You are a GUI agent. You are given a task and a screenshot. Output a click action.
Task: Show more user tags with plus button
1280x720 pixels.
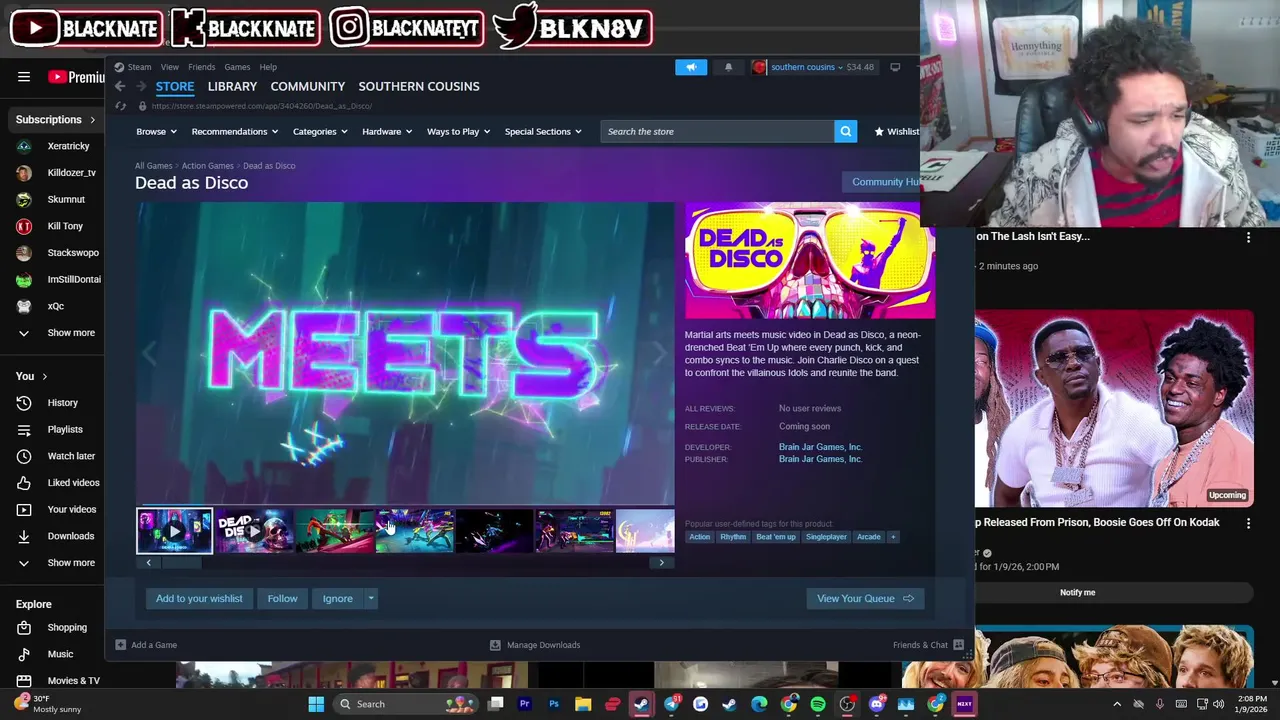coord(893,537)
